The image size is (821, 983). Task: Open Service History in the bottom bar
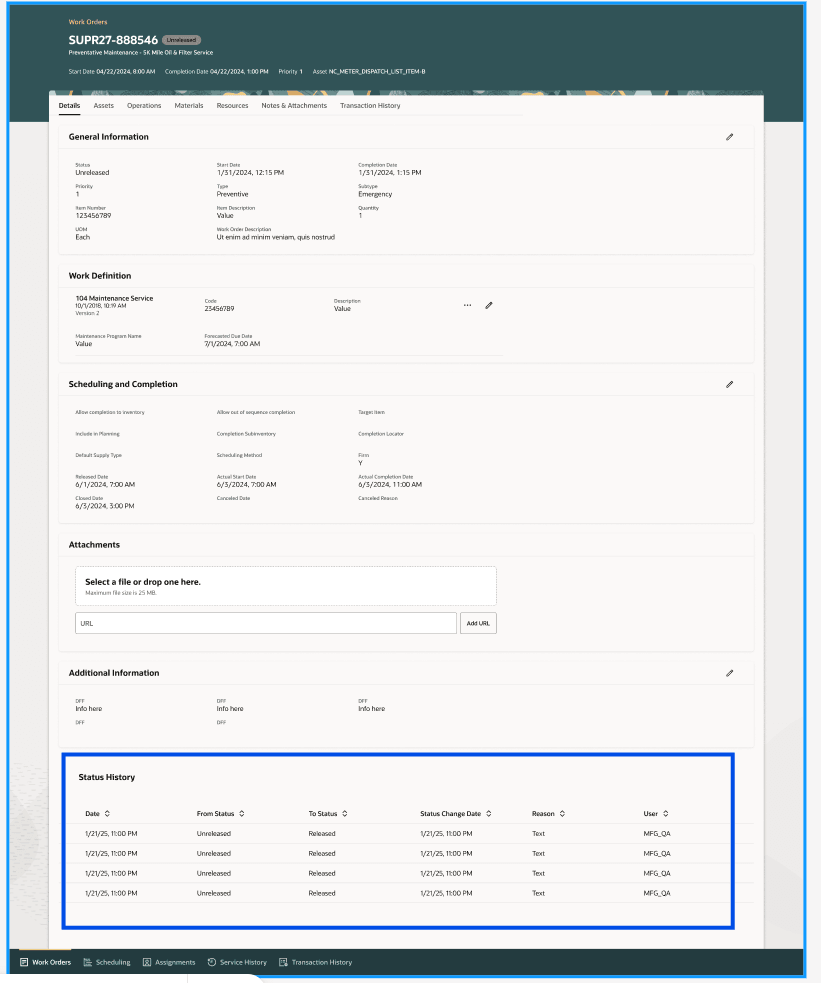click(x=238, y=962)
